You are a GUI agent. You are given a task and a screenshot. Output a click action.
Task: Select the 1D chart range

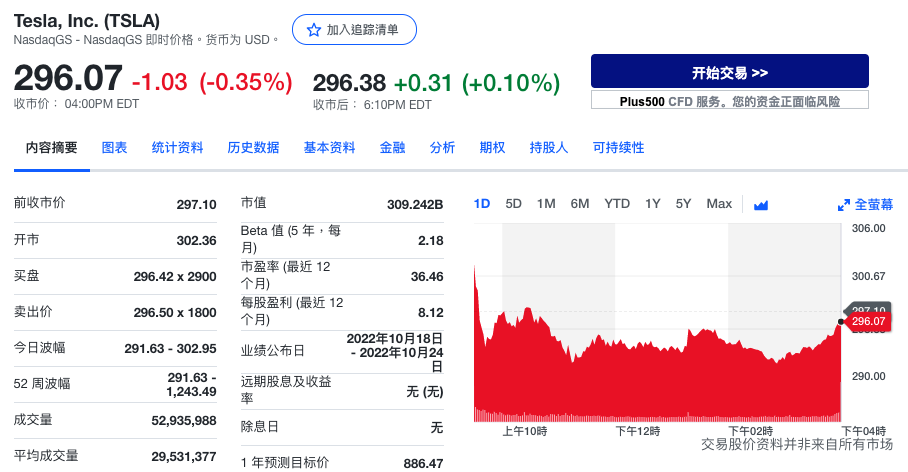click(x=482, y=204)
